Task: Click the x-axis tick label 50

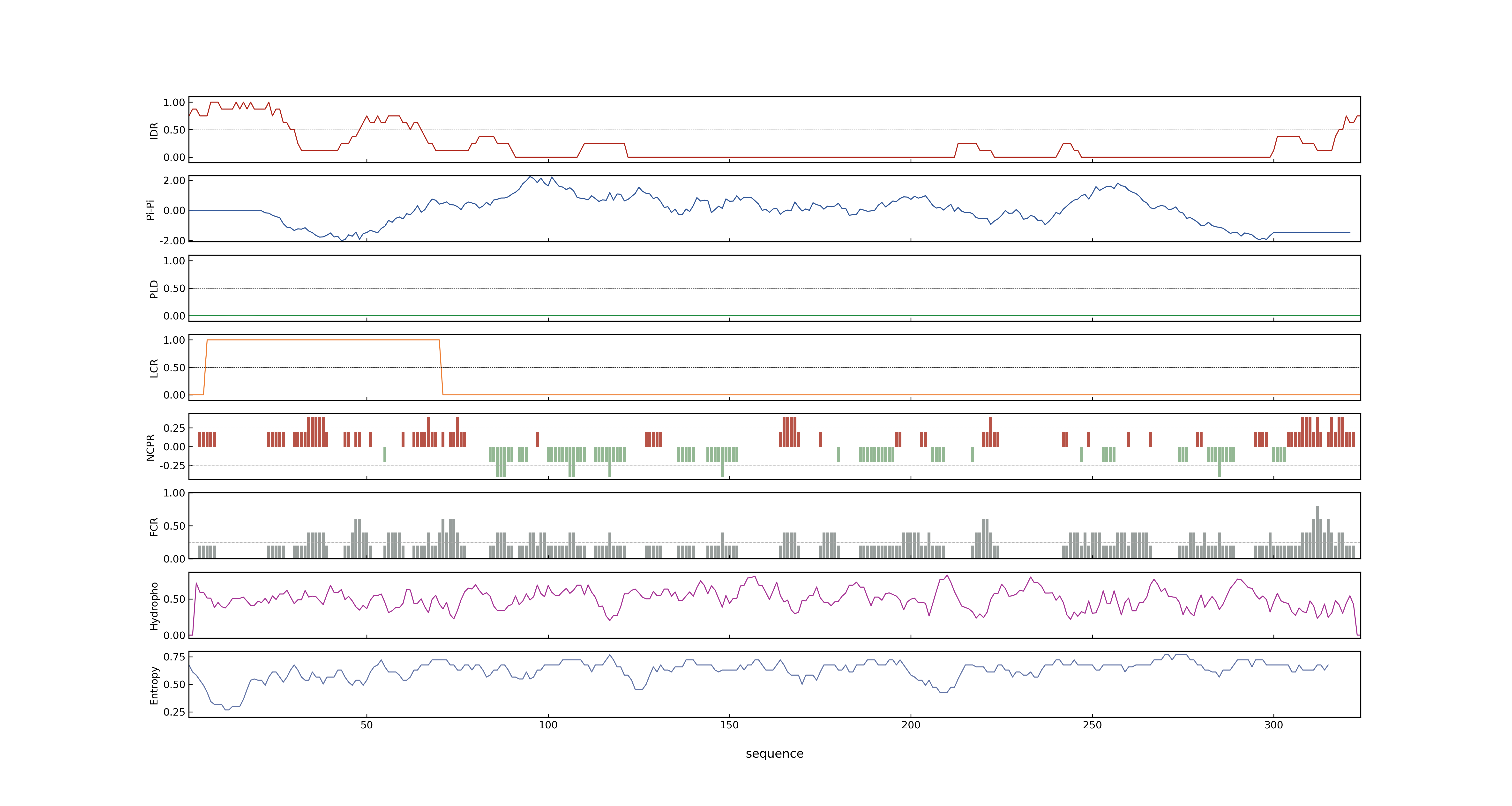Action: 367,725
